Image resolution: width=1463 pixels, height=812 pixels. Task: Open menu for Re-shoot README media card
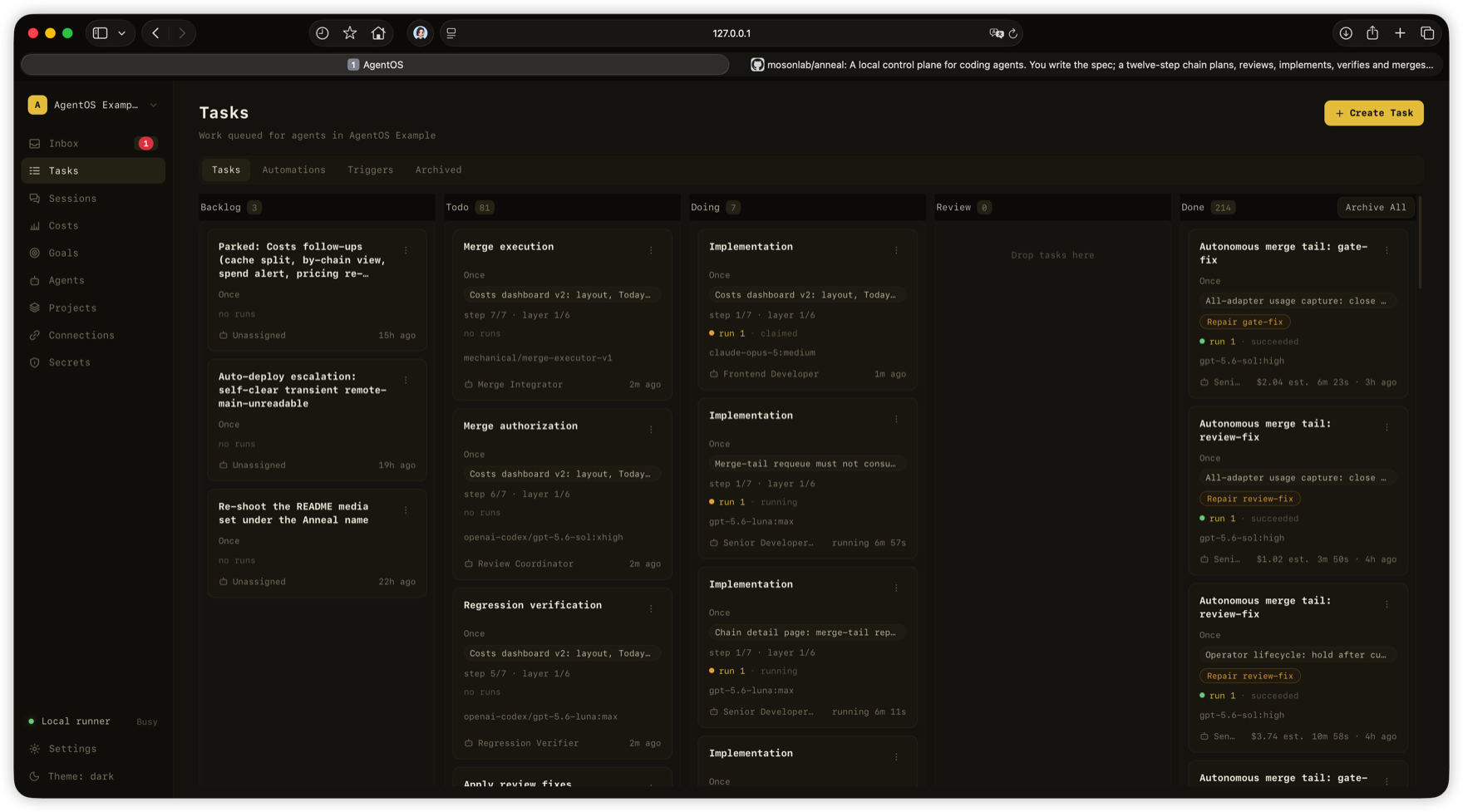click(x=406, y=510)
